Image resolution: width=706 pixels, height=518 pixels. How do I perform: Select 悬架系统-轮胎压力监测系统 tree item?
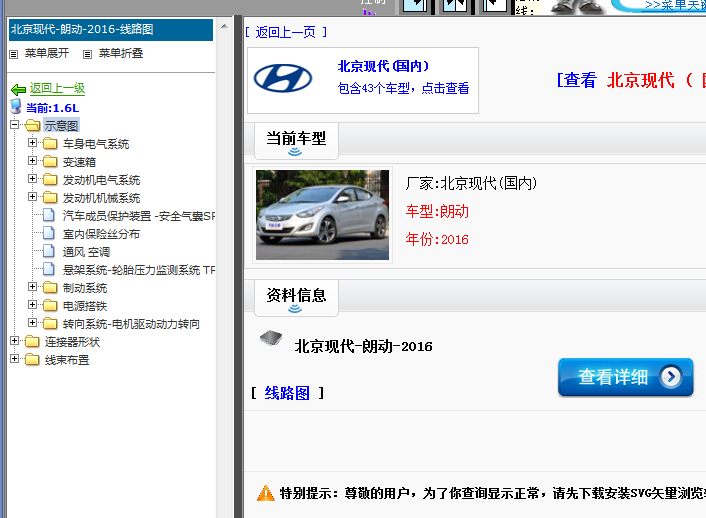(138, 270)
